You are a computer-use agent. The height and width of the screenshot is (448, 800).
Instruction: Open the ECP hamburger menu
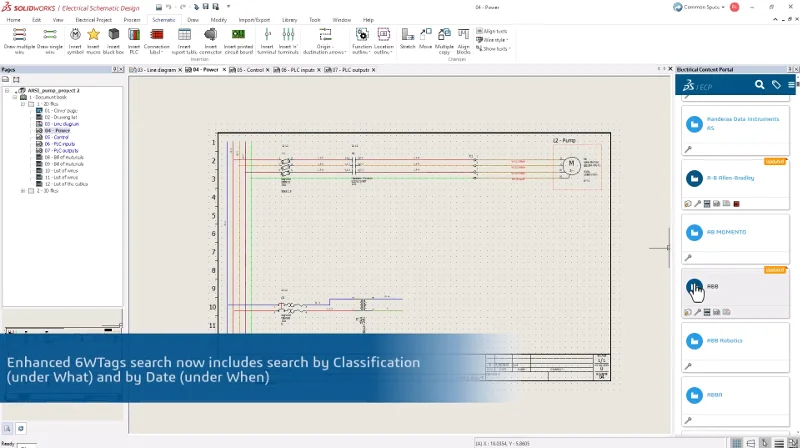coord(791,85)
